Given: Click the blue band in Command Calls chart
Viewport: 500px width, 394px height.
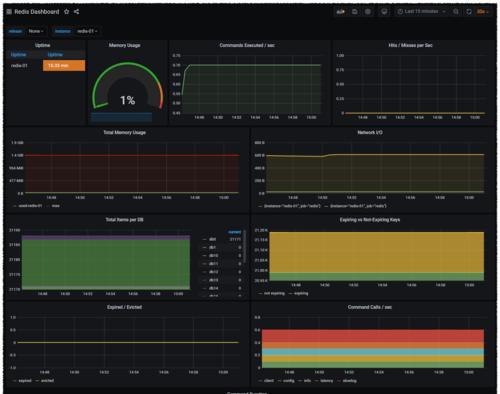Looking at the screenshot, I should tap(373, 352).
